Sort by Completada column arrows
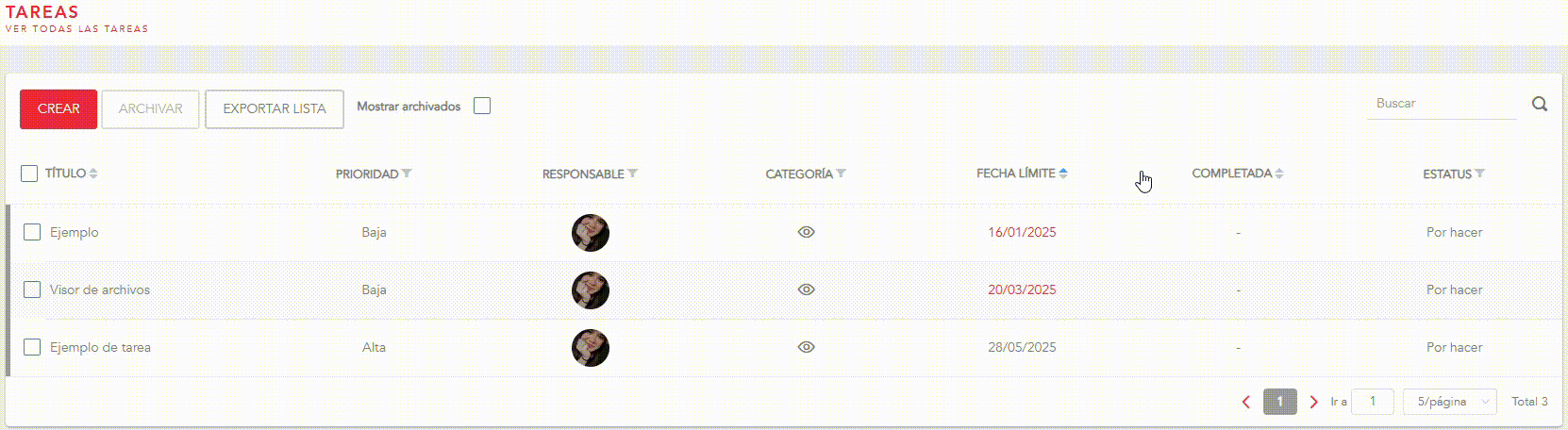The image size is (1568, 430). [1279, 174]
